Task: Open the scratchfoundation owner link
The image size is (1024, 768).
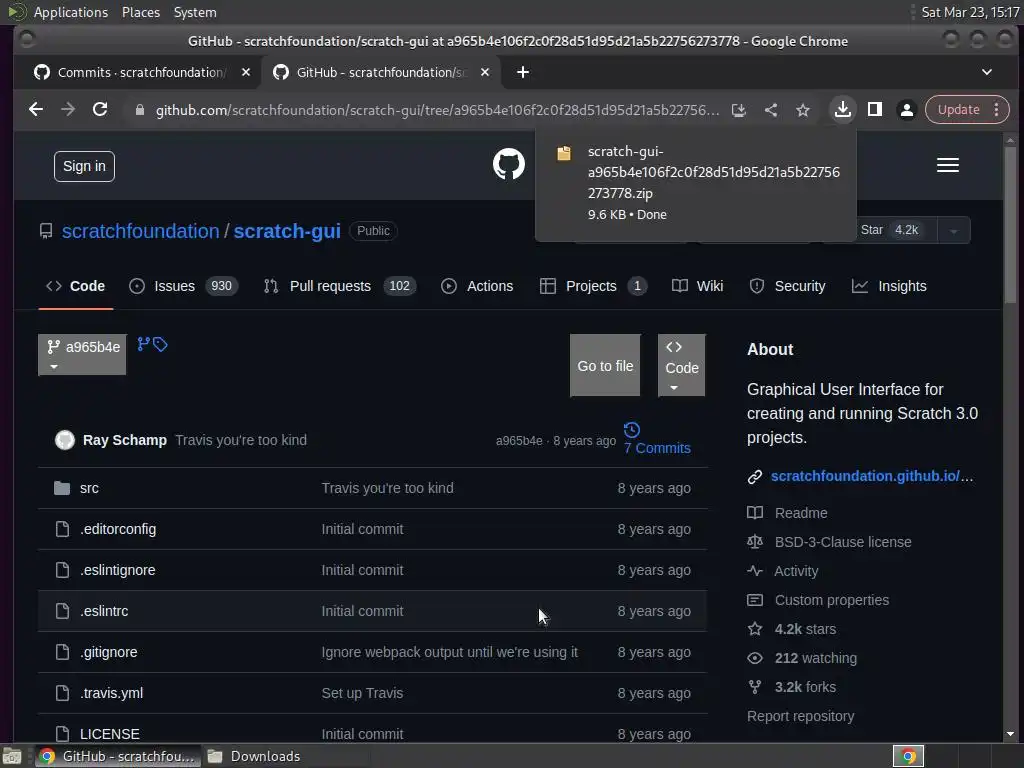Action: click(140, 231)
